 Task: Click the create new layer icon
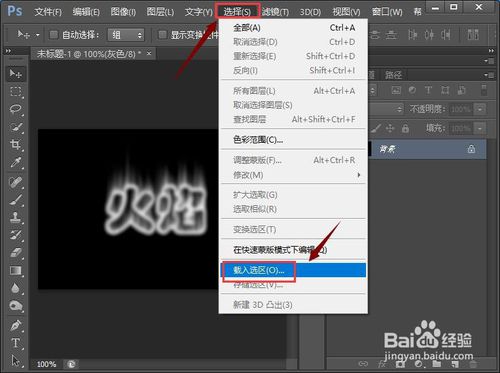pos(455,364)
